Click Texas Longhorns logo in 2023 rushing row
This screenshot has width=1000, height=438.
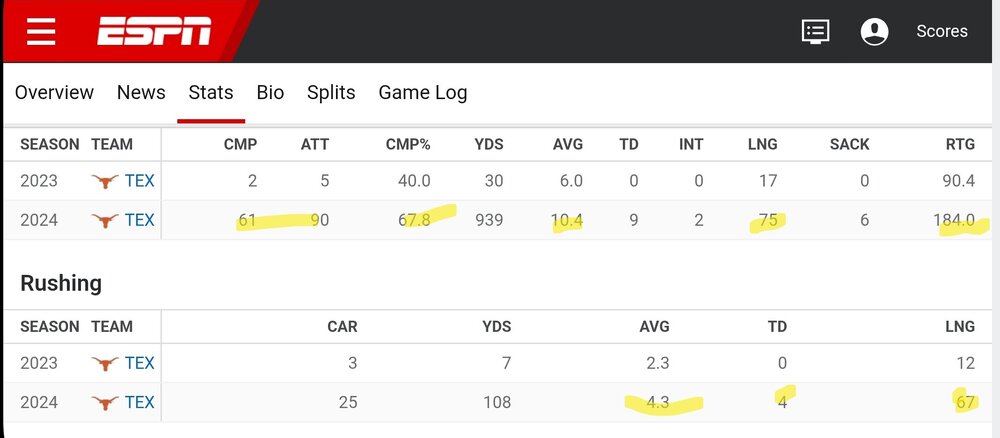(104, 363)
